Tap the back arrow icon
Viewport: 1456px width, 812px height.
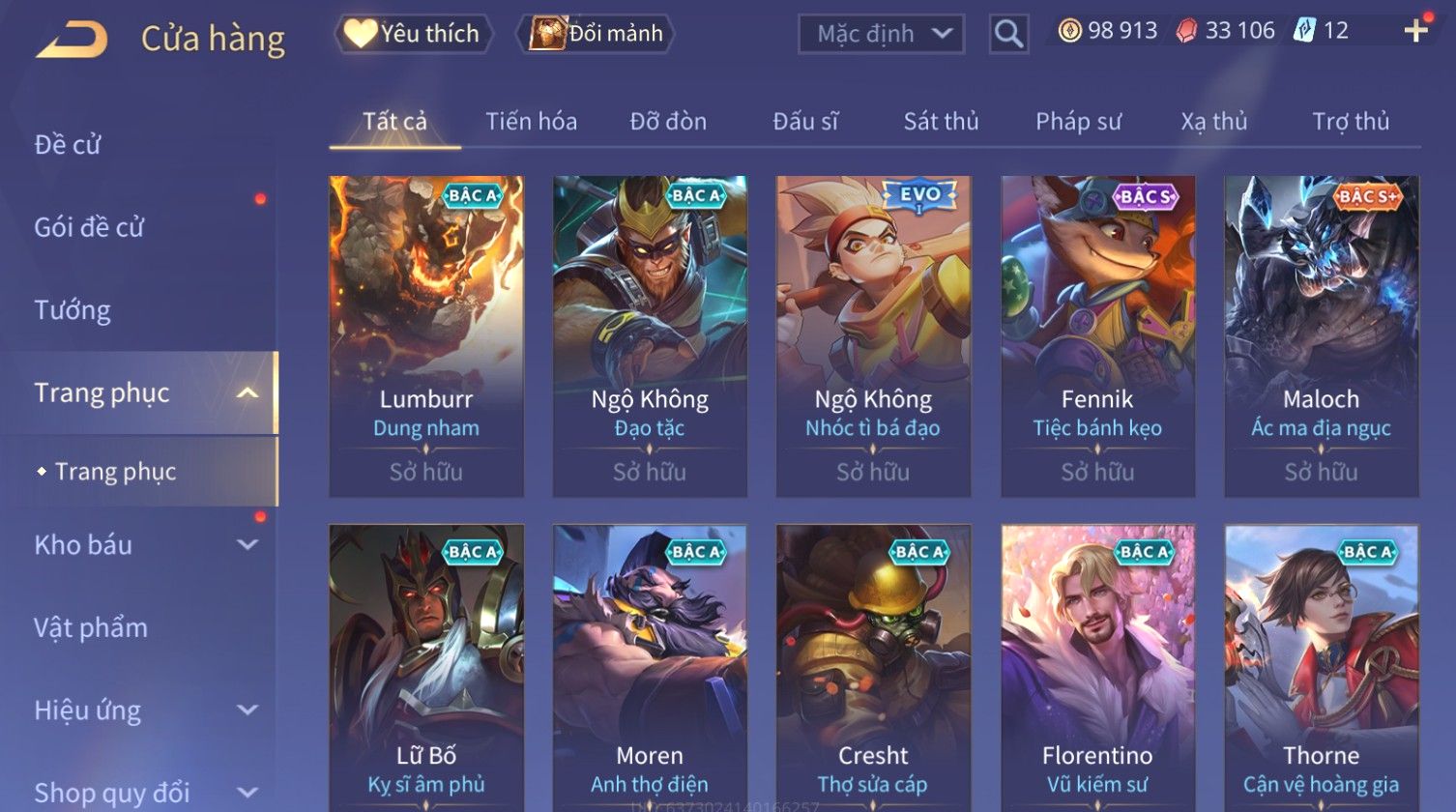[72, 40]
